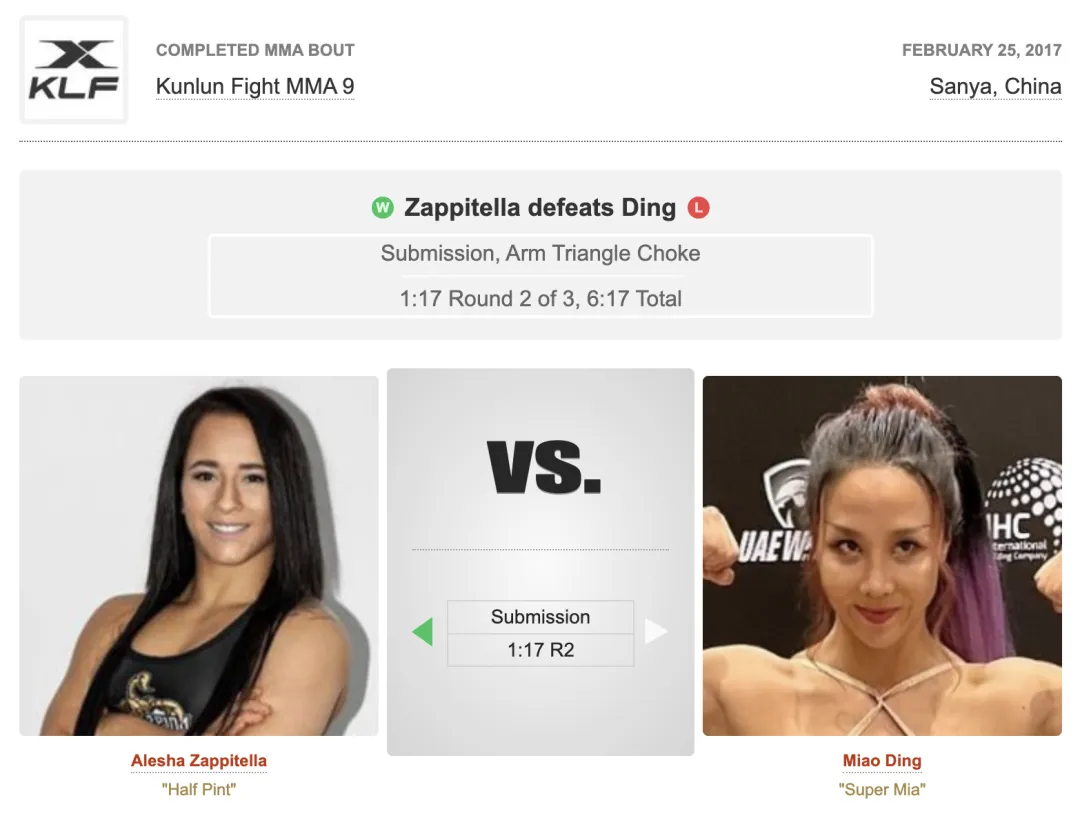Image resolution: width=1080 pixels, height=818 pixels.
Task: Click the KLF promotion logo
Action: 74,70
